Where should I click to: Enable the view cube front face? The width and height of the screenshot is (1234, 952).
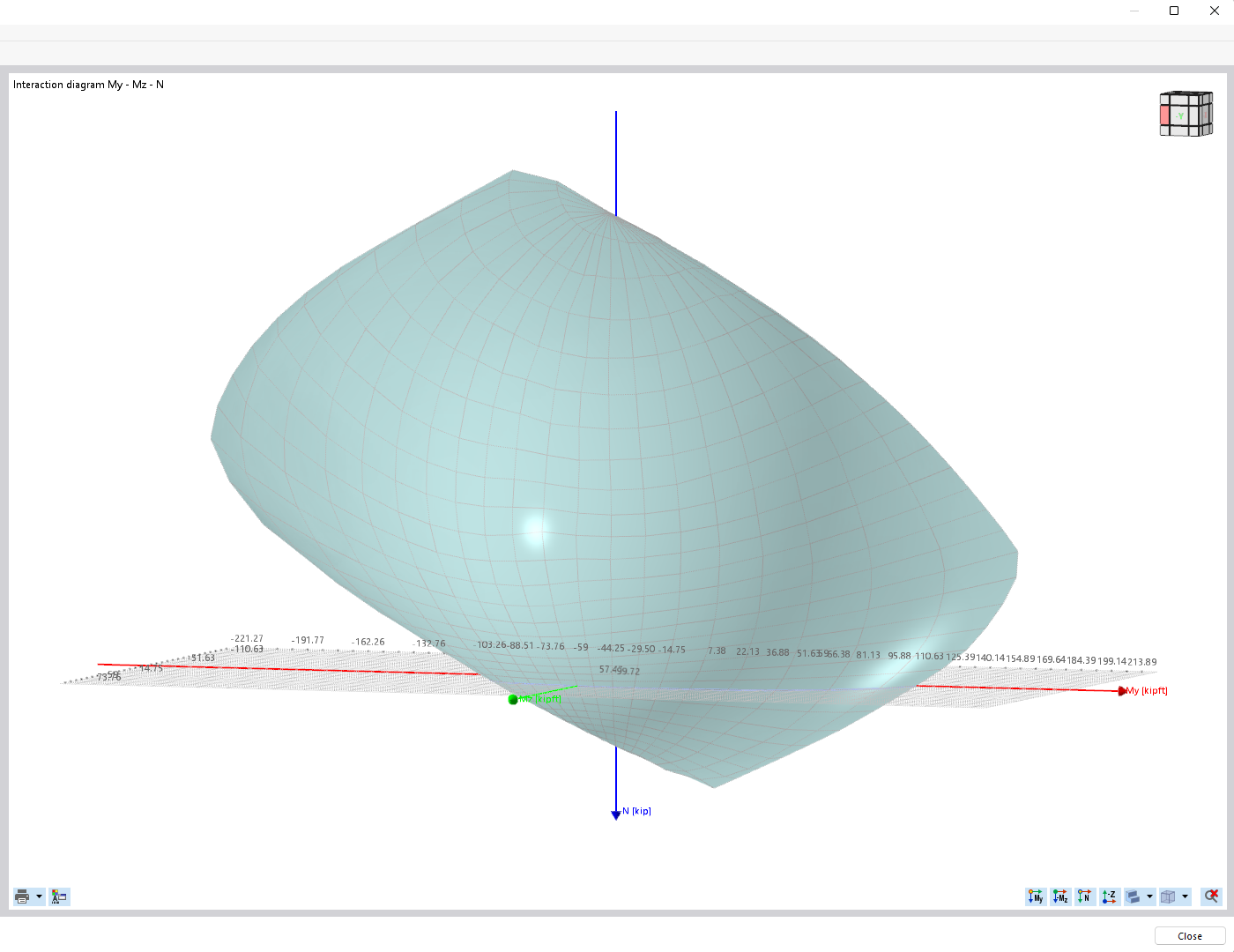click(x=1178, y=115)
